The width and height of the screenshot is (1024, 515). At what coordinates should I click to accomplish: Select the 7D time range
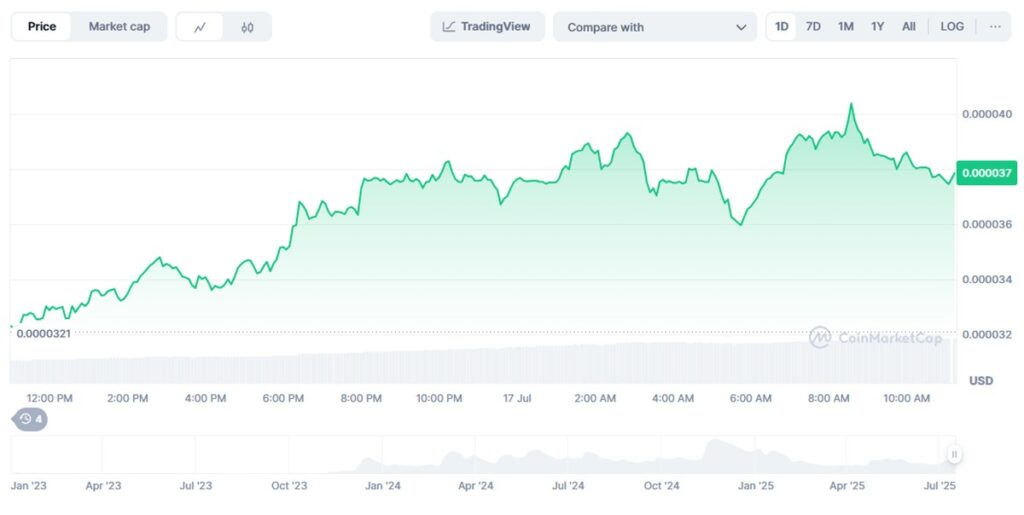(813, 27)
